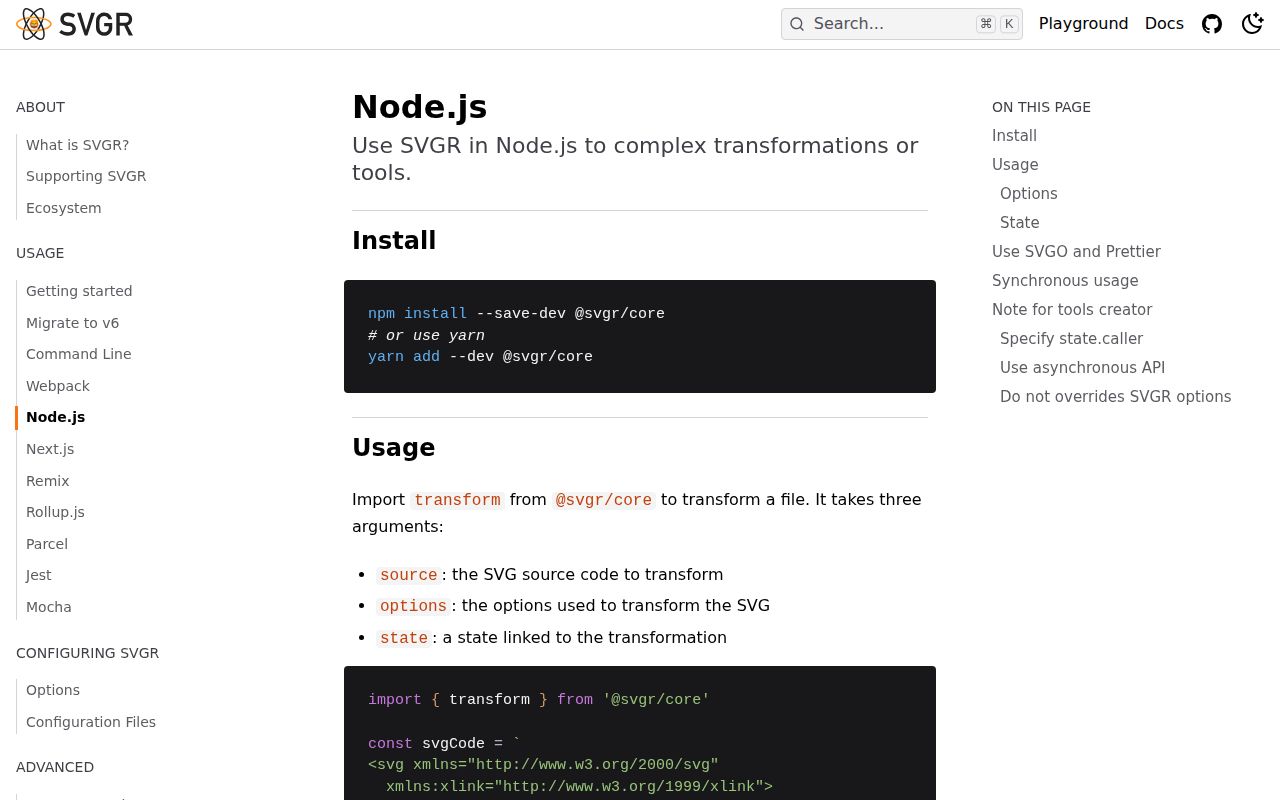
Task: Click the USAGE sidebar section label
Action: coord(40,253)
